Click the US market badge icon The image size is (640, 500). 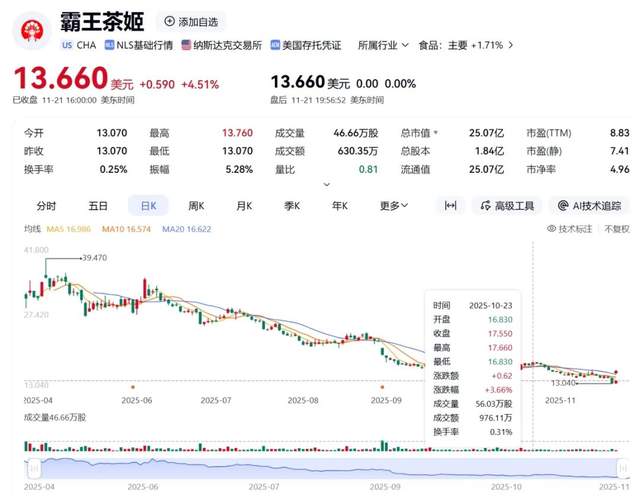tap(67, 45)
